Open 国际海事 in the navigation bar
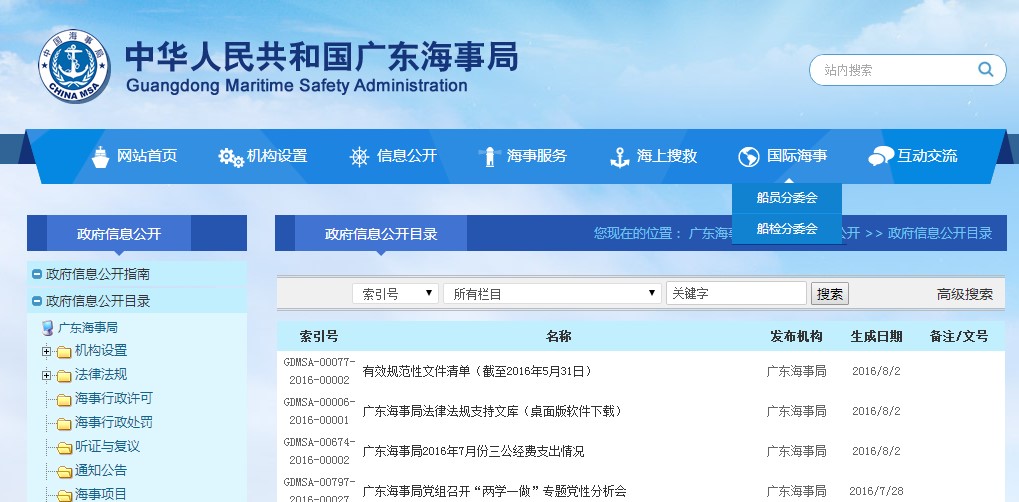This screenshot has width=1019, height=502. 797,156
